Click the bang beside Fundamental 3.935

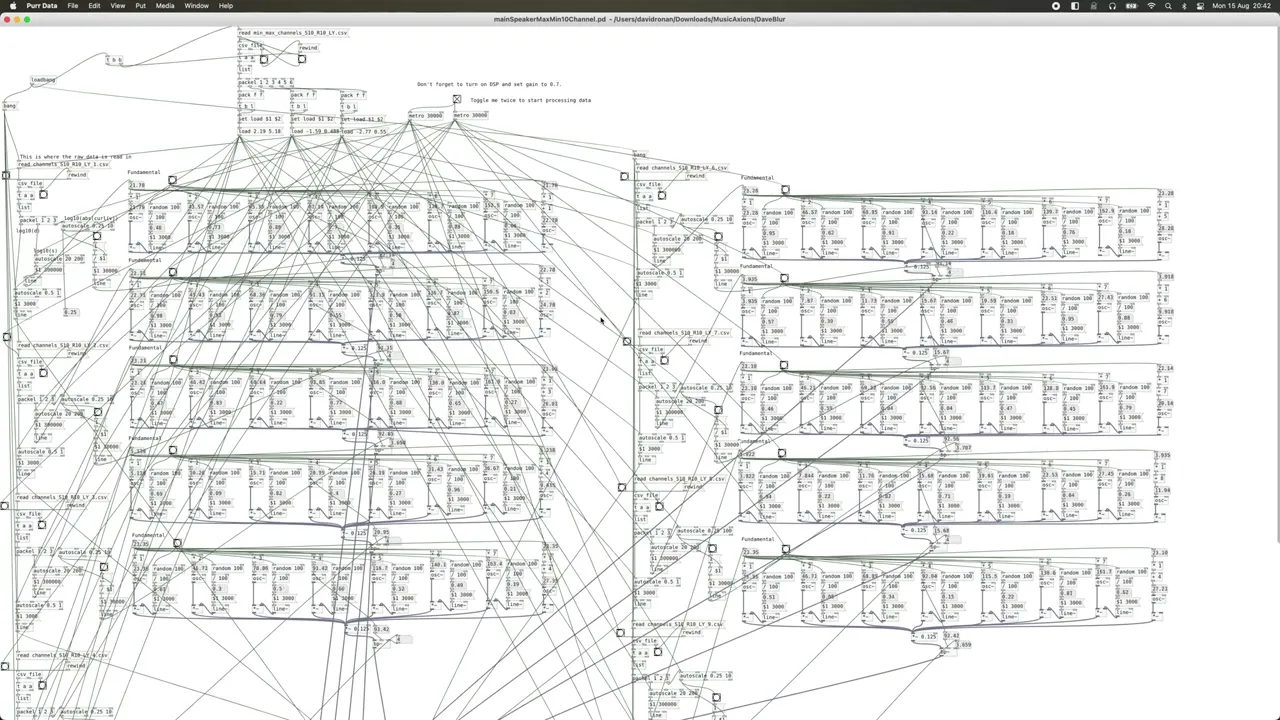(784, 278)
